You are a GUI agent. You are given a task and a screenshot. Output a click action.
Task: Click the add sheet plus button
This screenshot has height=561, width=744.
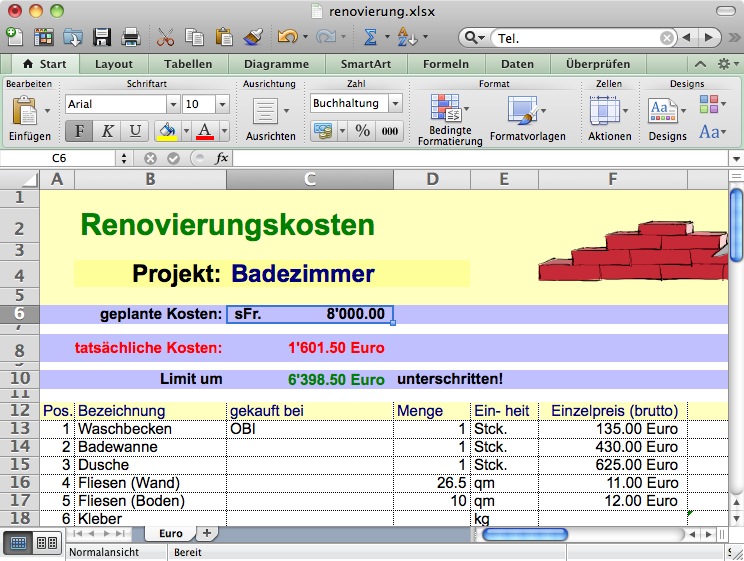coord(207,534)
